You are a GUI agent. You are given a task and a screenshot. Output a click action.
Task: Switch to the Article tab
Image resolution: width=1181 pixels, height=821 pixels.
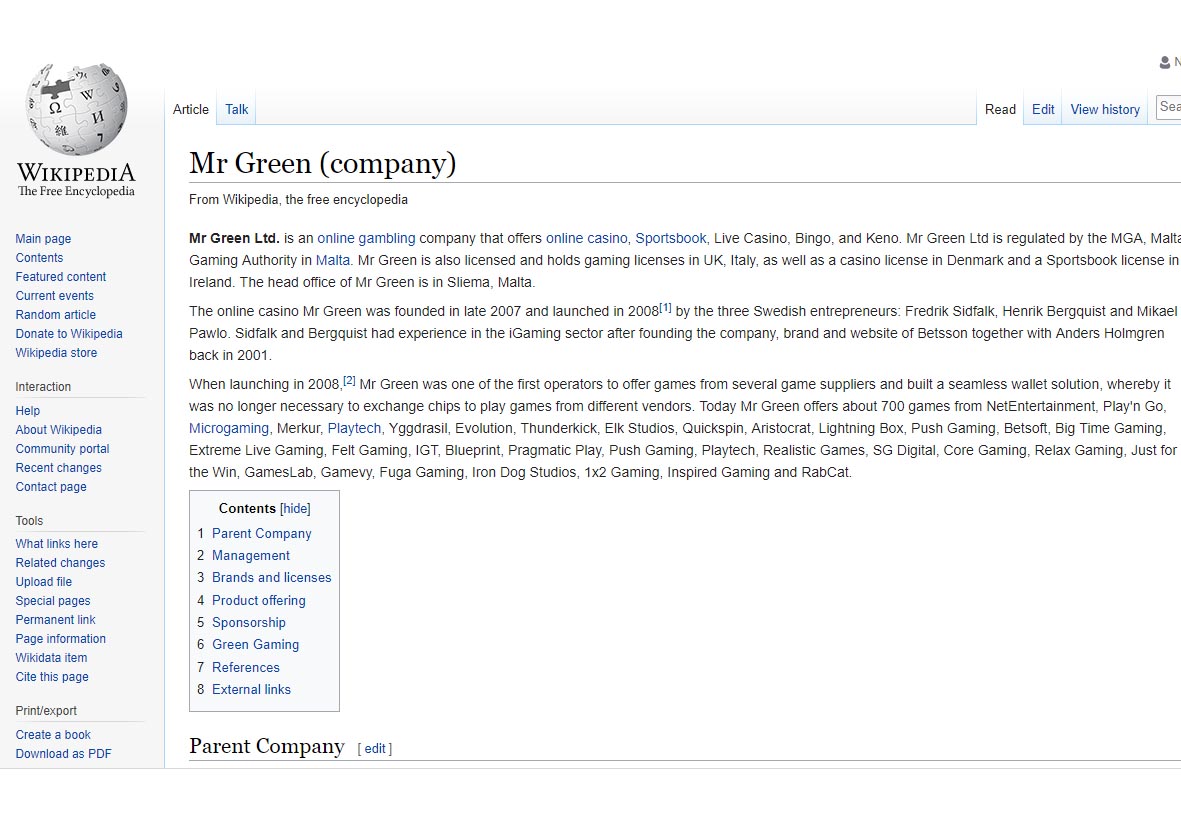click(x=191, y=109)
